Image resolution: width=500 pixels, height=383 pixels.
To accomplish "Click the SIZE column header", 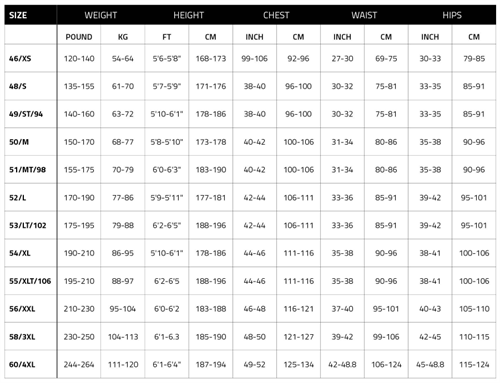I will (x=18, y=15).
